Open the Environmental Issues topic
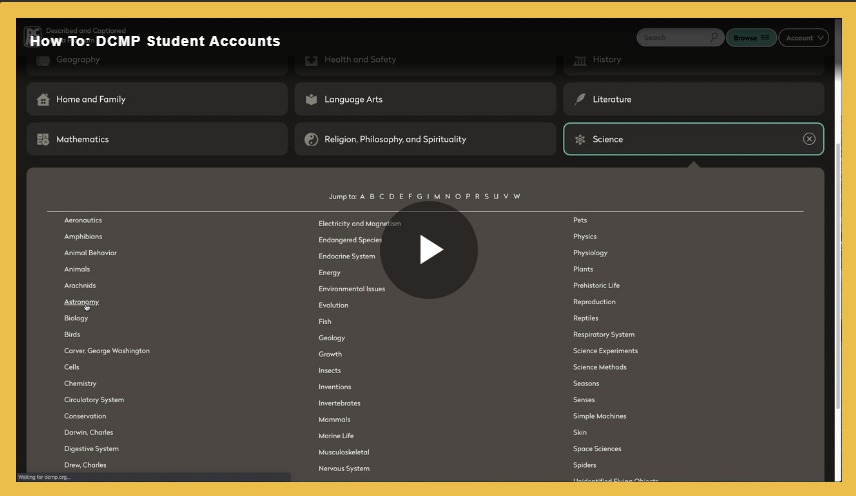This screenshot has height=496, width=856. 352,289
